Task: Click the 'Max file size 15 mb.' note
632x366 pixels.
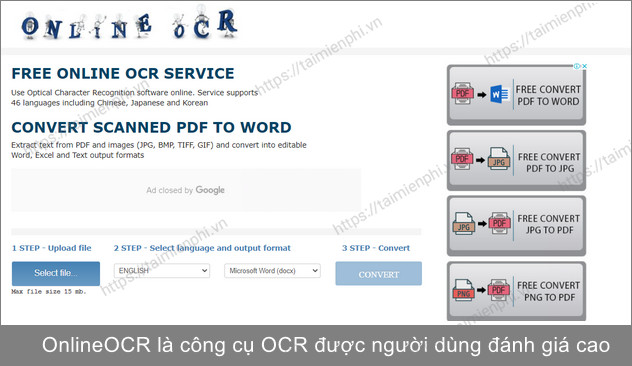Action: [x=49, y=291]
